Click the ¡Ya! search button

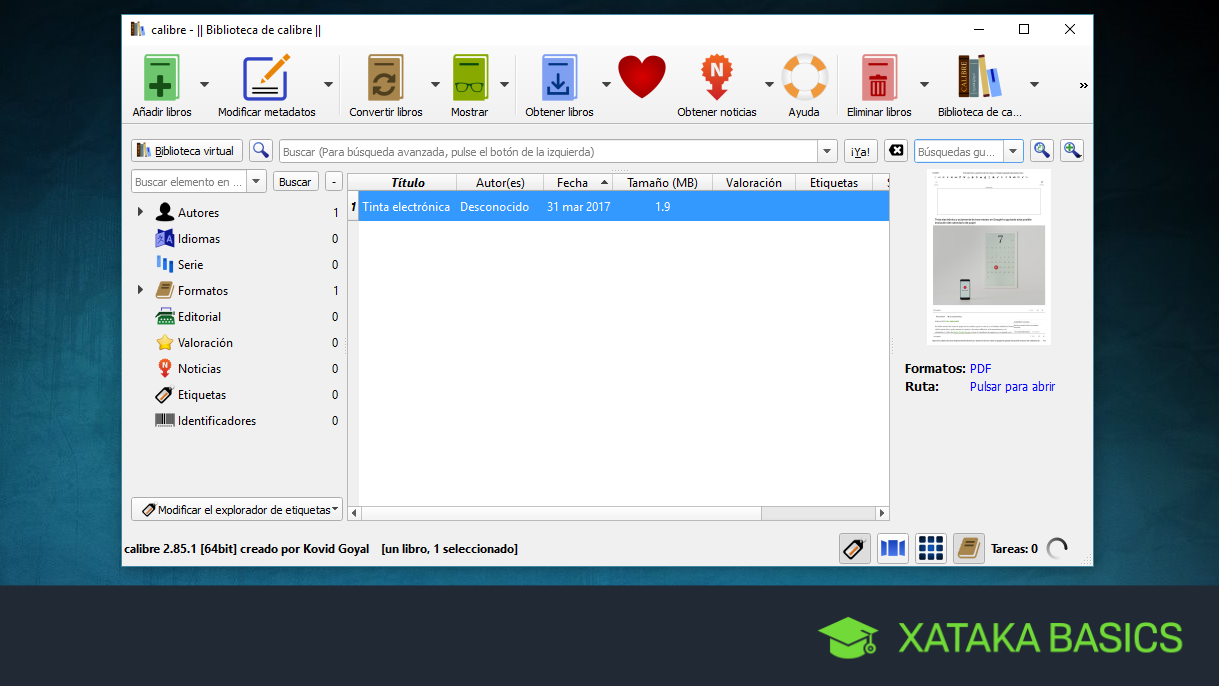pos(860,151)
